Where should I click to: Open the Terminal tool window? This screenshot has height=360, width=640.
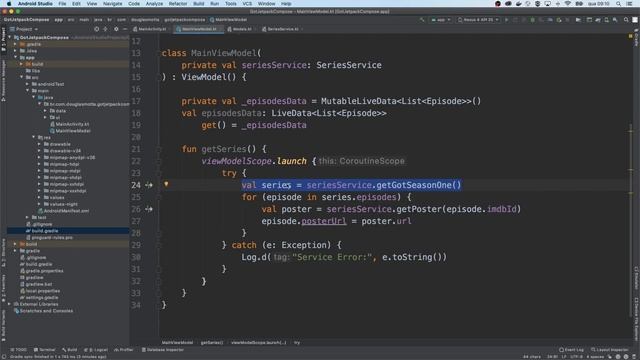pos(44,350)
